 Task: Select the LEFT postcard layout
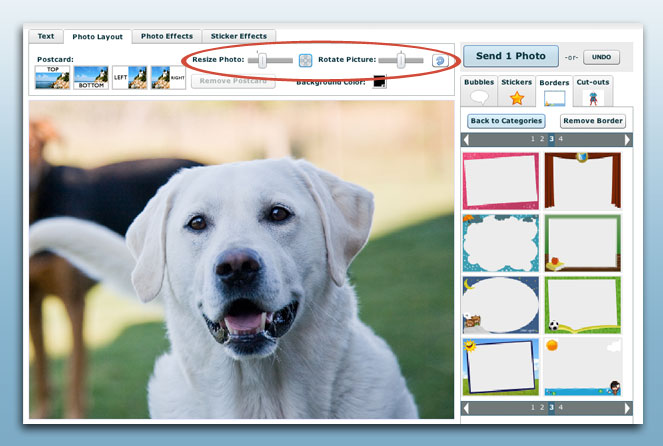tap(130, 77)
